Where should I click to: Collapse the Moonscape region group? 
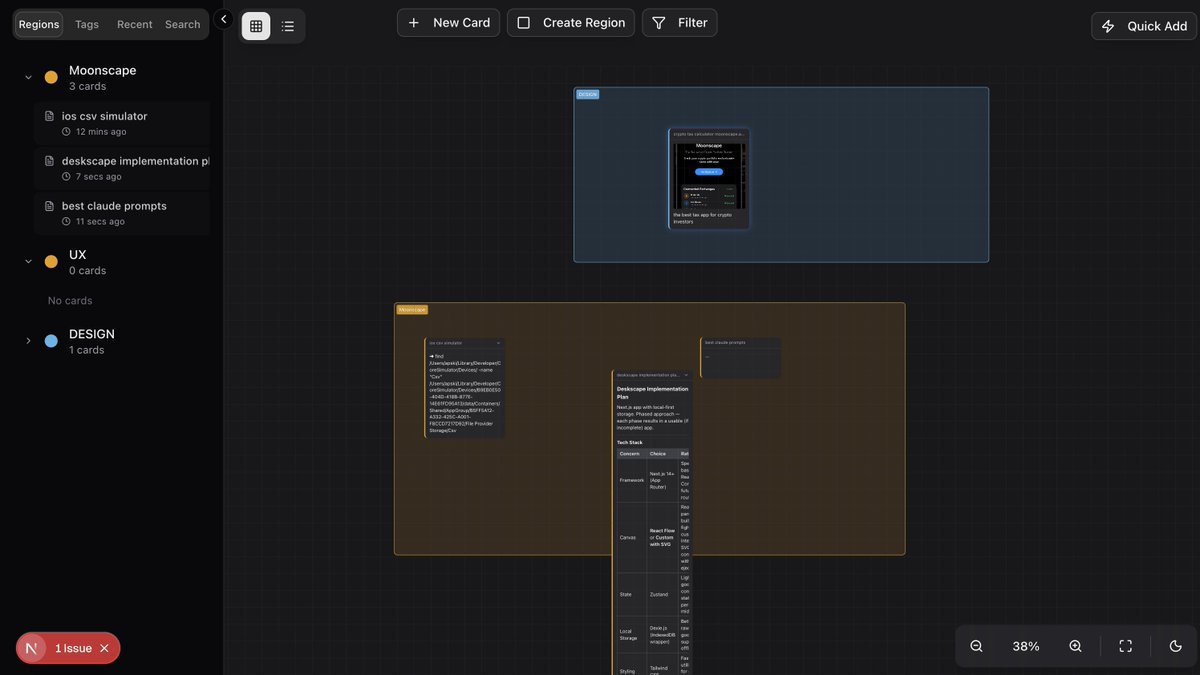pyautogui.click(x=28, y=77)
